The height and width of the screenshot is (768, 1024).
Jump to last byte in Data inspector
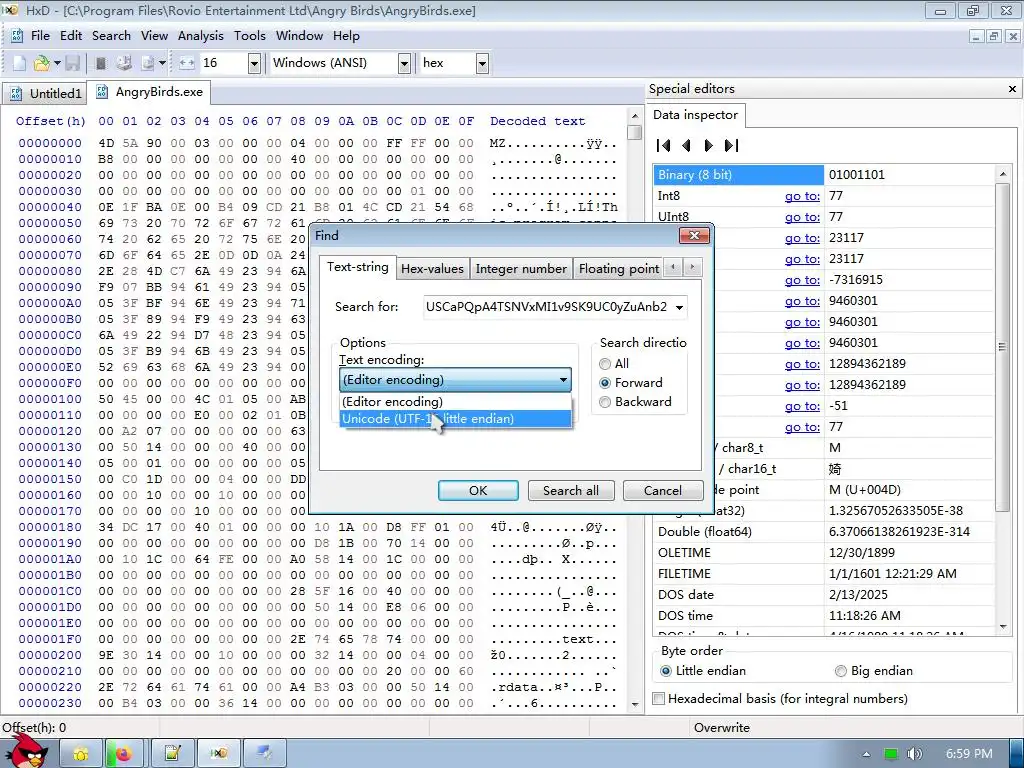point(731,145)
